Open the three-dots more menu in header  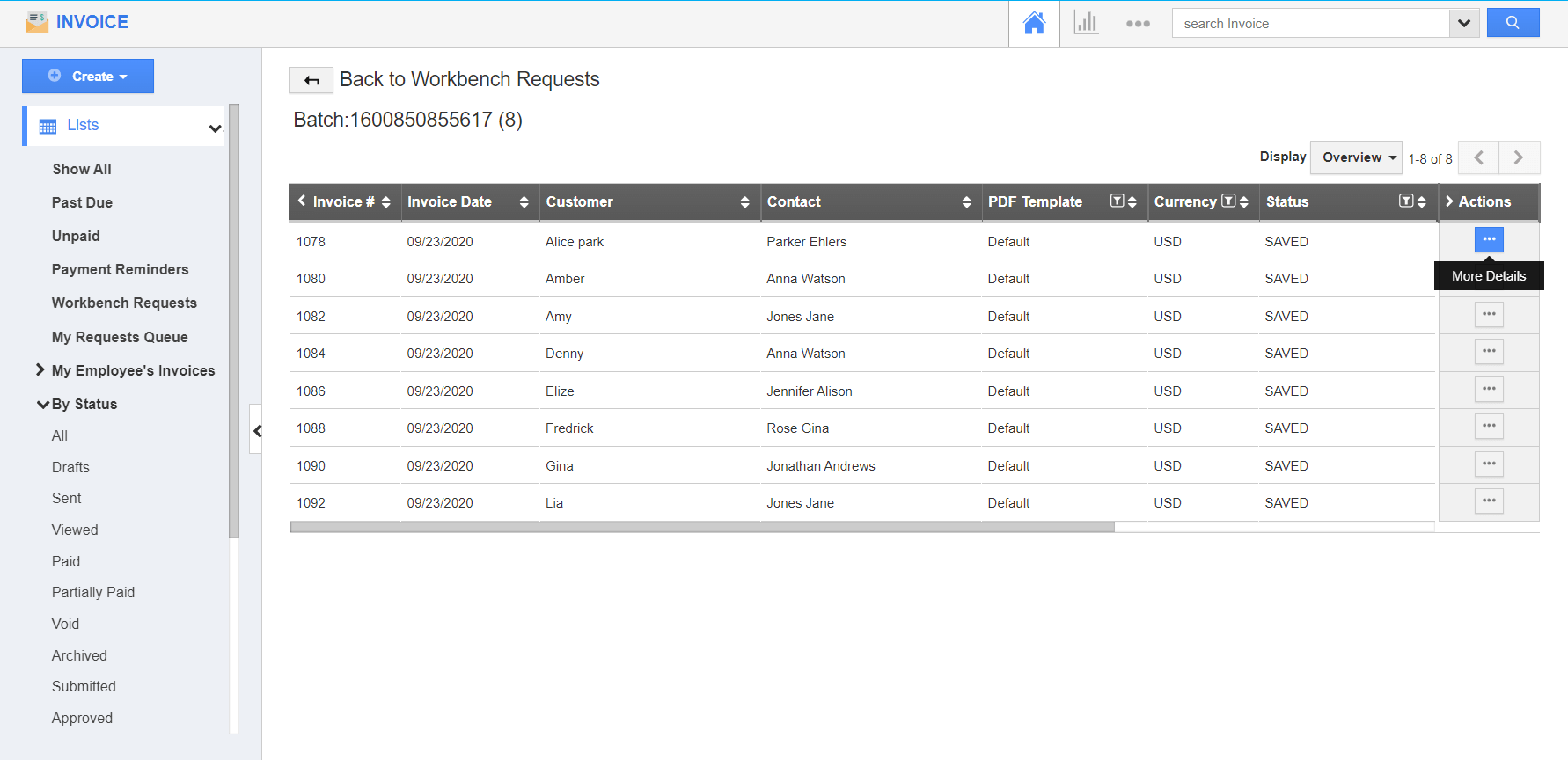coord(1138,24)
